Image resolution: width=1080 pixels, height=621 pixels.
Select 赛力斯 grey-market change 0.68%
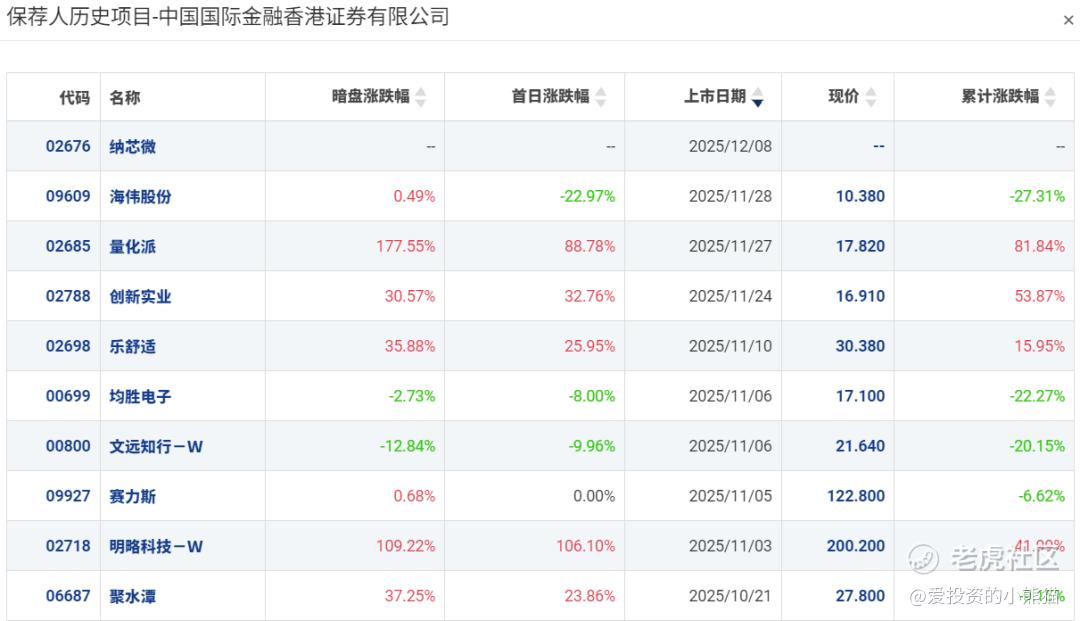pyautogui.click(x=414, y=496)
